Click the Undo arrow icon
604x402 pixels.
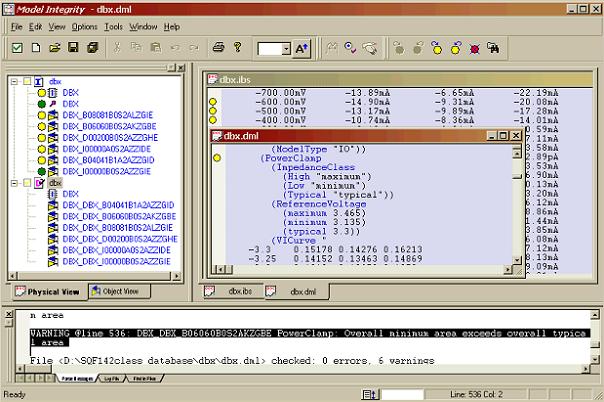click(x=175, y=48)
